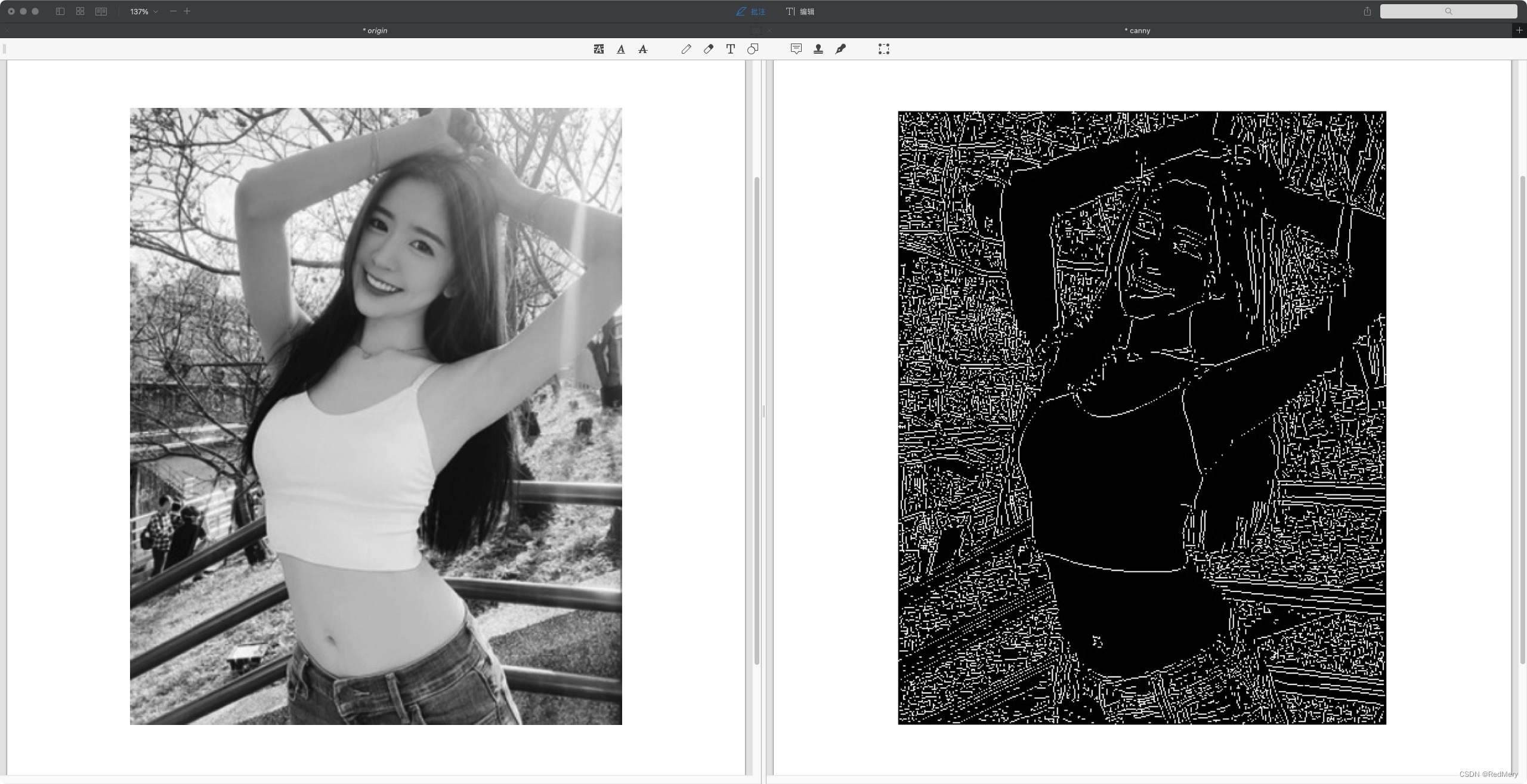The height and width of the screenshot is (784, 1527).
Task: Select the underline text tool
Action: point(621,49)
